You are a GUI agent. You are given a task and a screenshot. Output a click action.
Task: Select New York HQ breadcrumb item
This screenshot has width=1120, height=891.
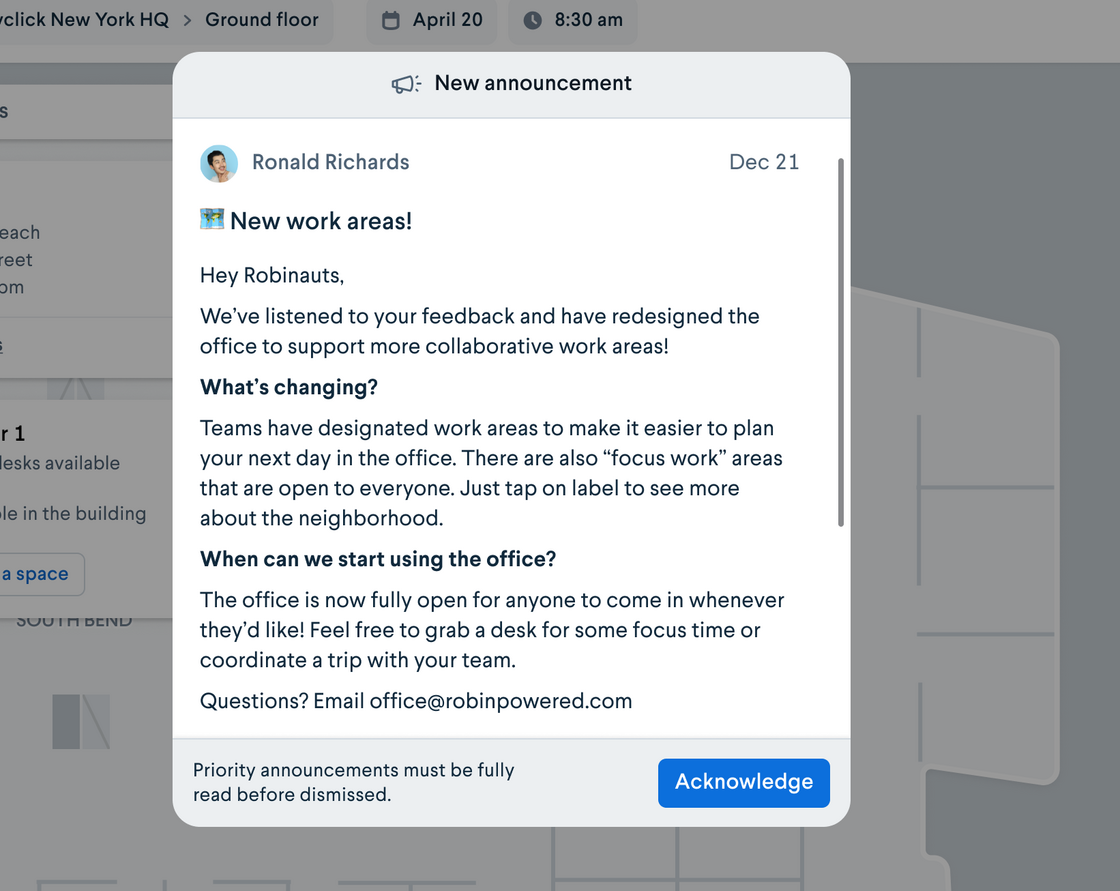(x=84, y=19)
